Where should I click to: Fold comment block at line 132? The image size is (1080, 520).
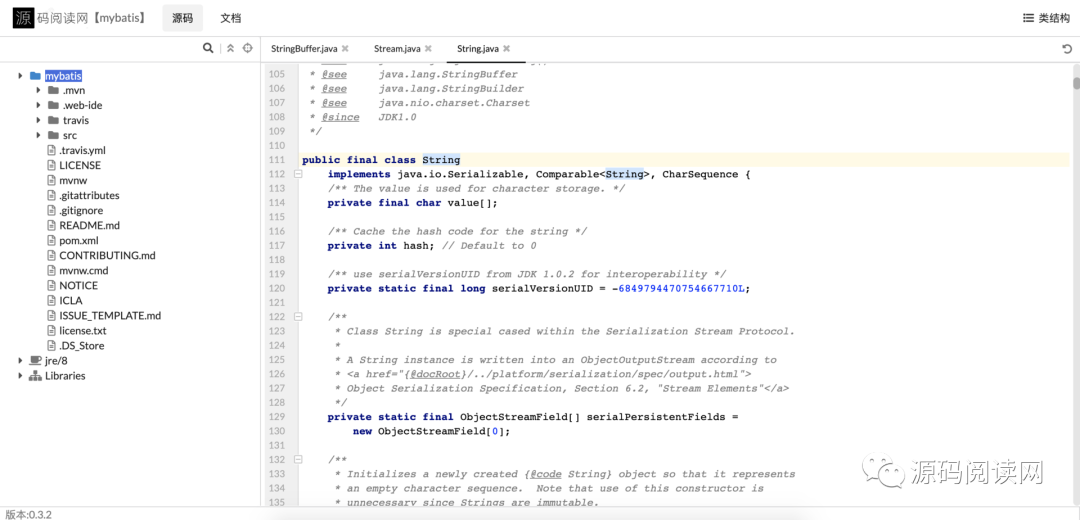(298, 459)
